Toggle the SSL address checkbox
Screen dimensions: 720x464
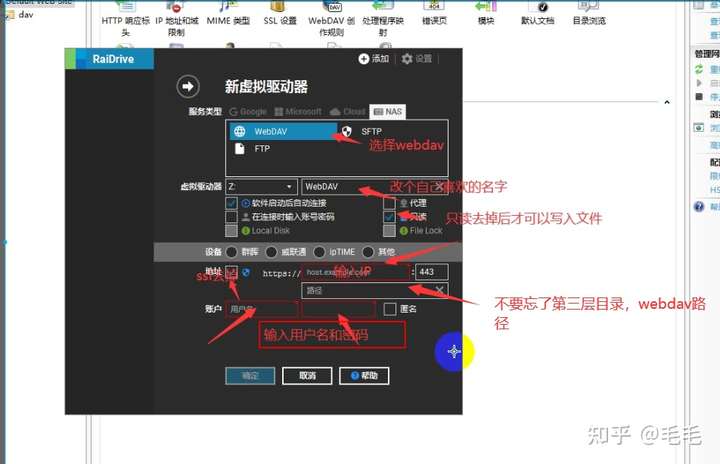pyautogui.click(x=231, y=272)
